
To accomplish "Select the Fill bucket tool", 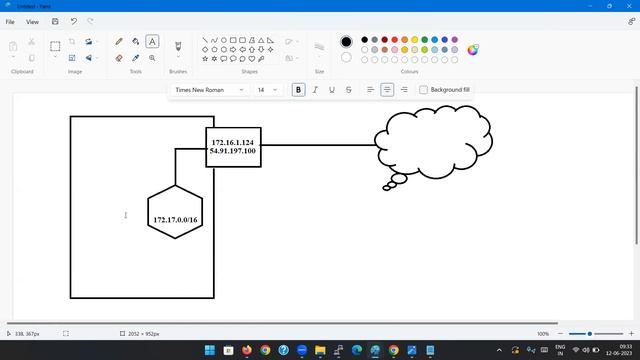I will pos(136,41).
